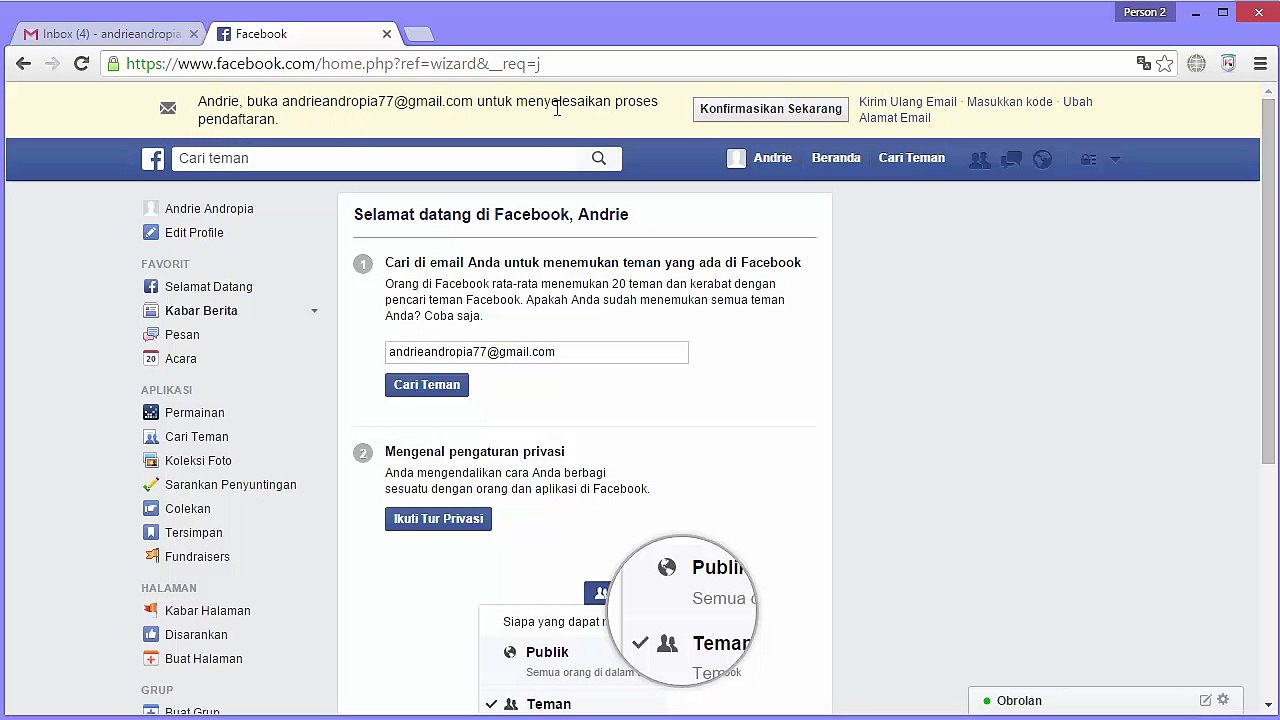The width and height of the screenshot is (1280, 720).
Task: Open Tersimpan in the sidebar
Action: [193, 533]
